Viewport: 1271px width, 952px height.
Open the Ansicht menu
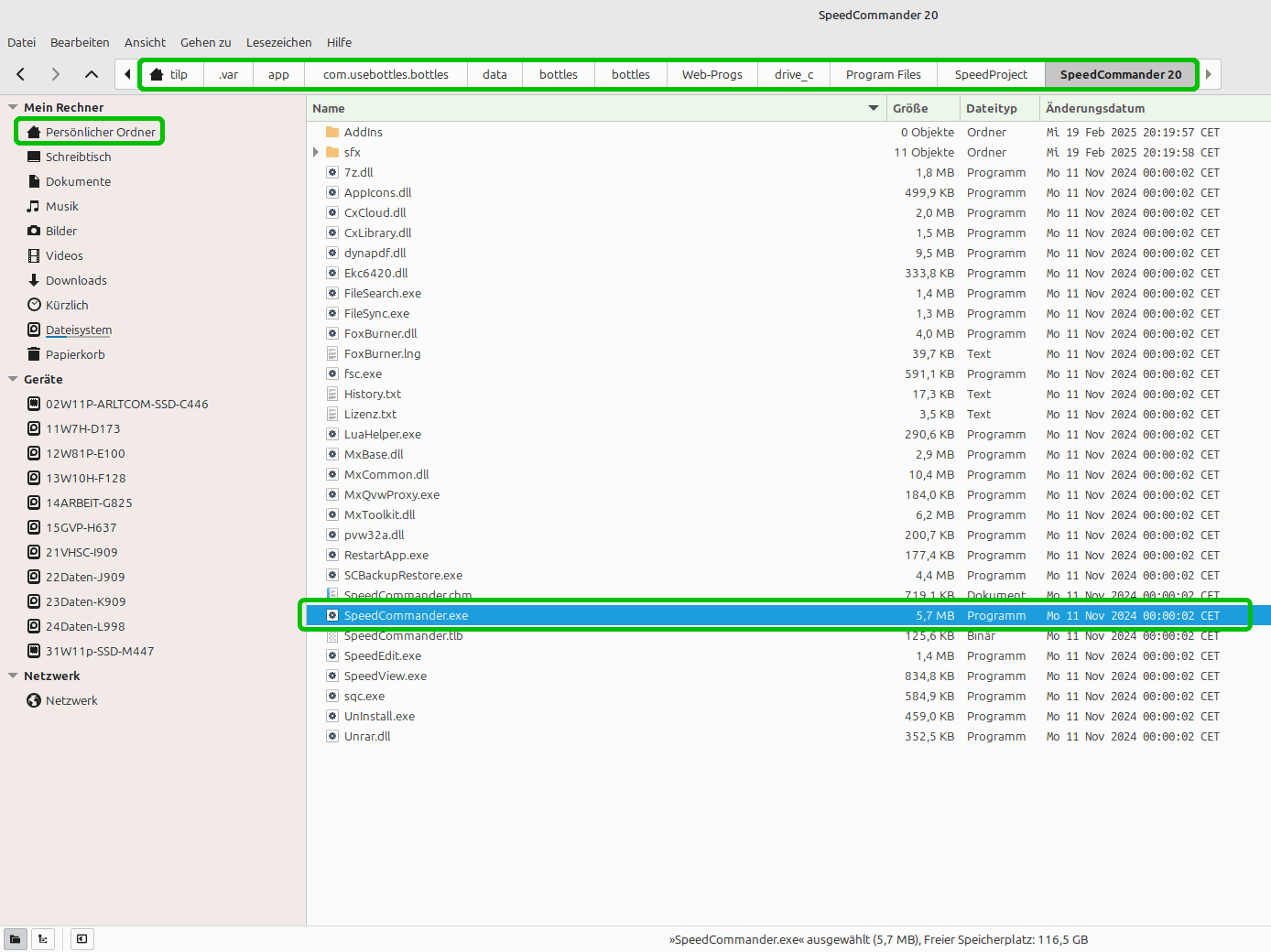[145, 42]
